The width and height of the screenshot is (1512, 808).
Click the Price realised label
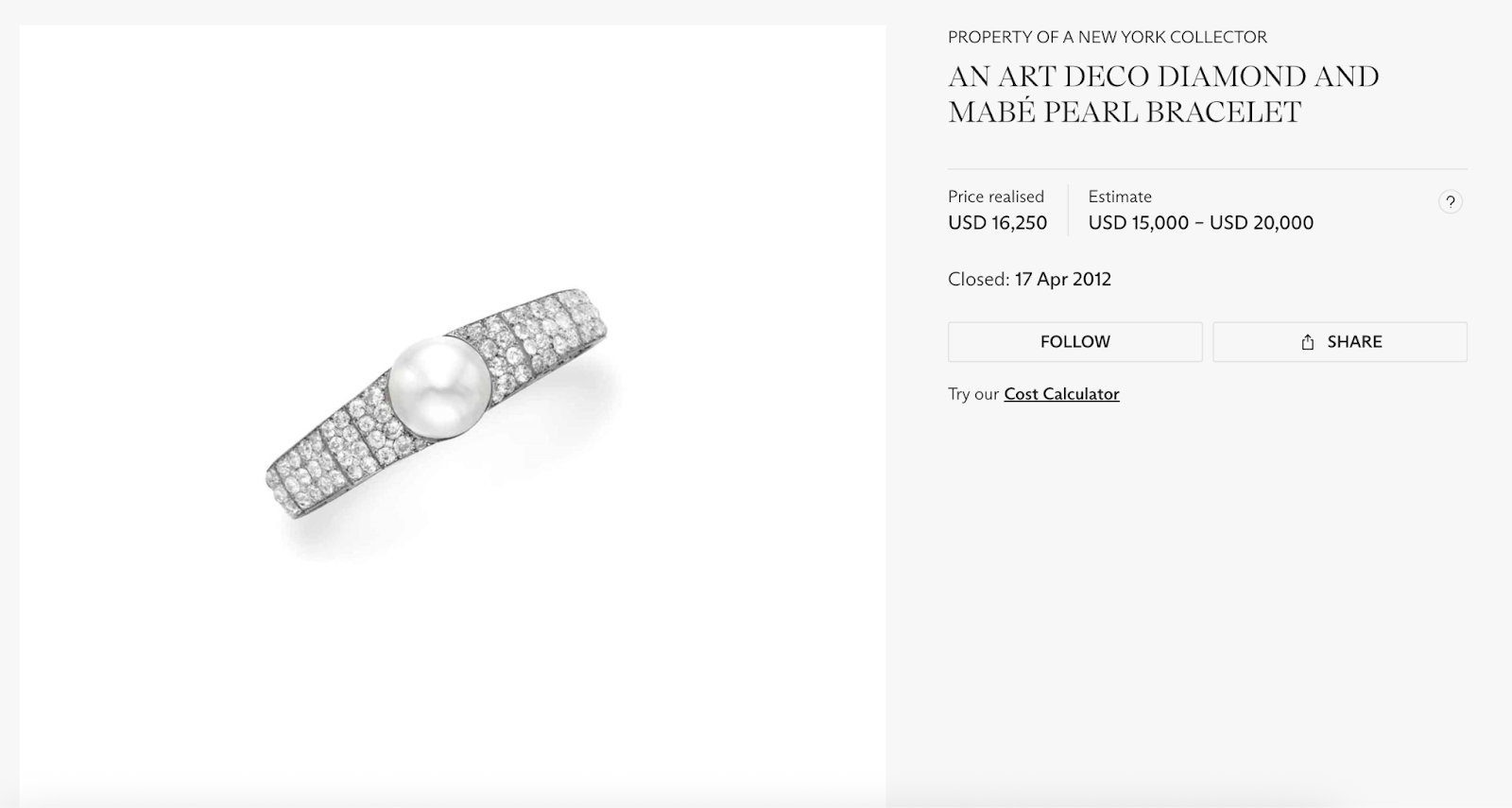(x=996, y=197)
